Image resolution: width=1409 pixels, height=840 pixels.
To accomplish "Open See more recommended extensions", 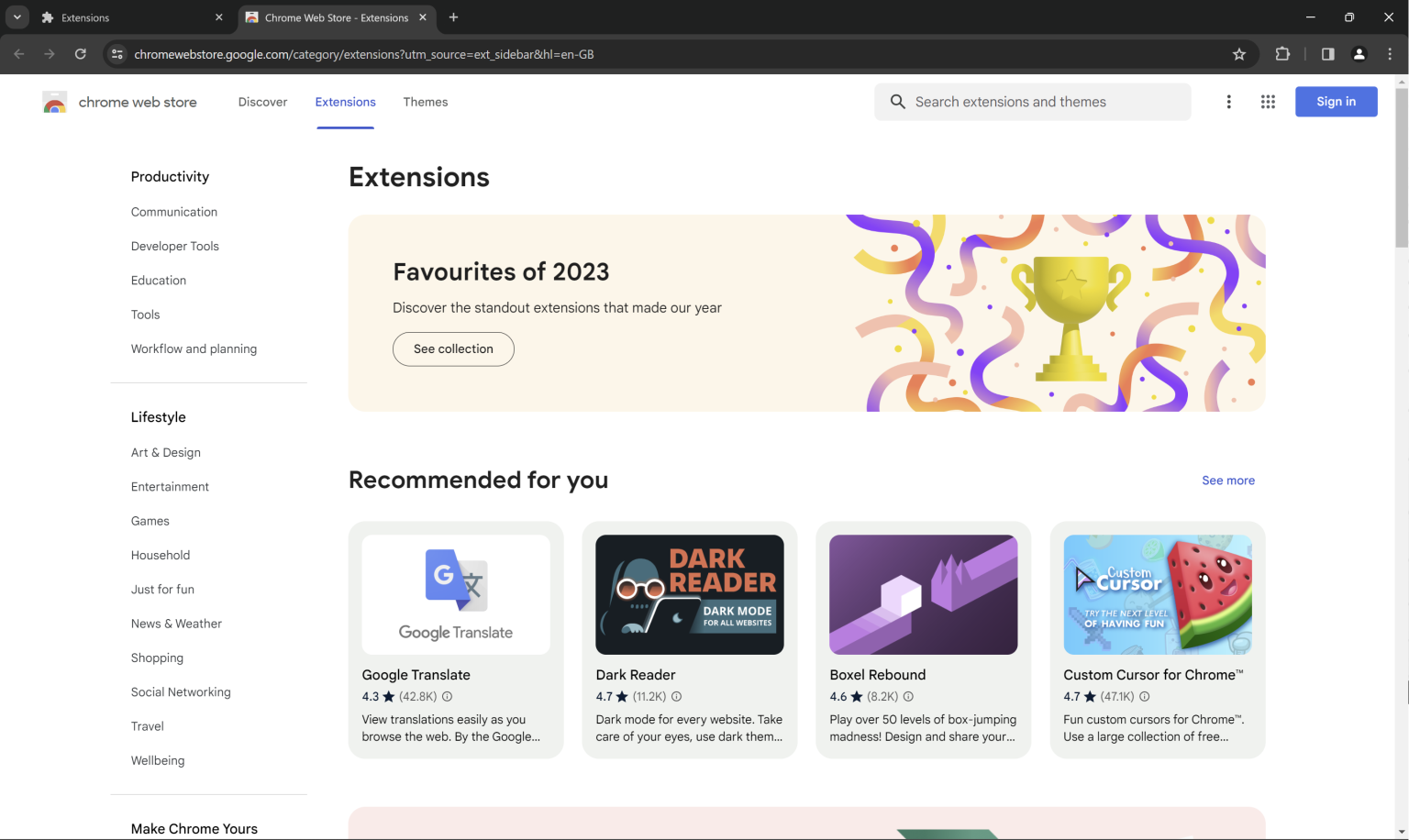I will point(1228,481).
